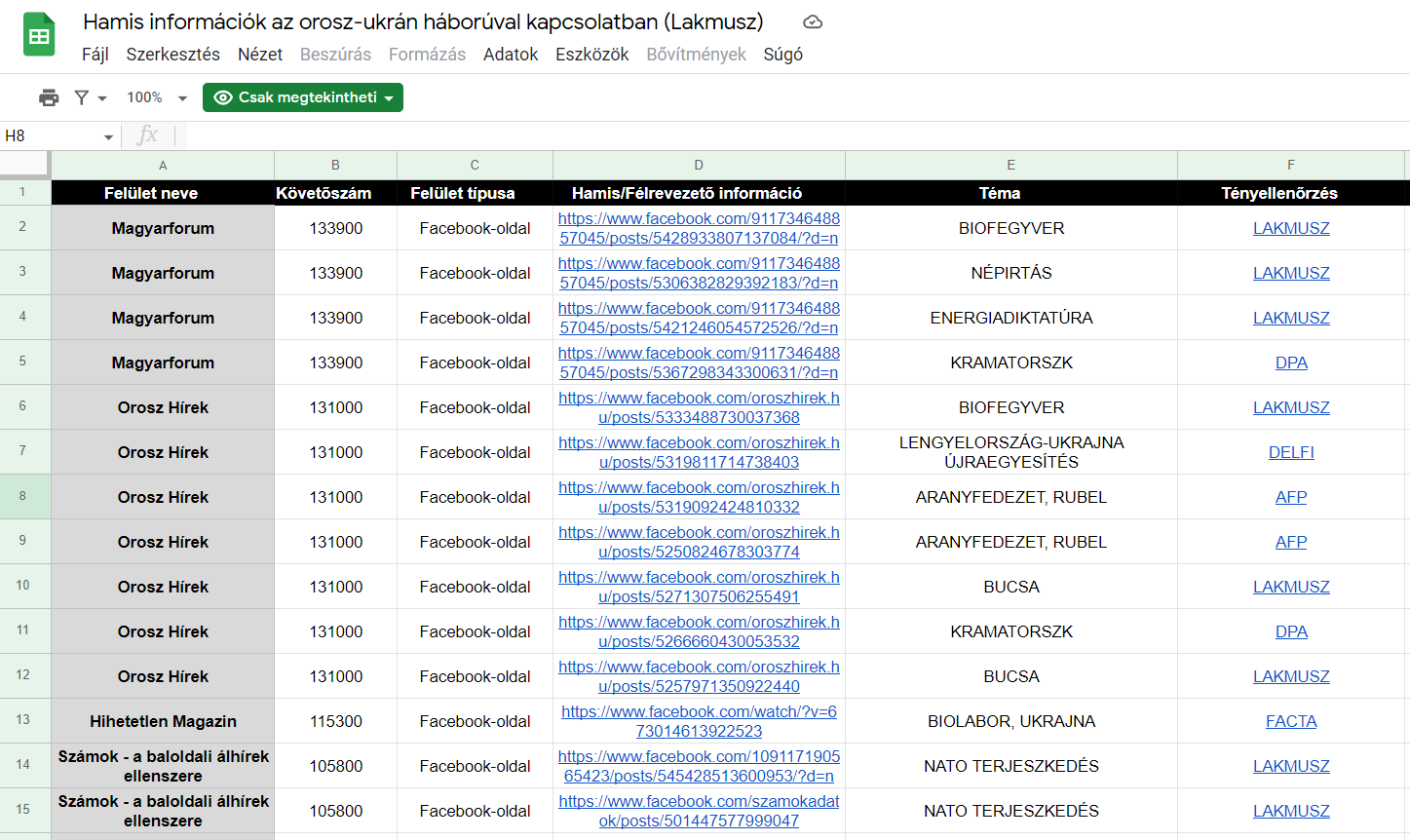Open the Súgó menu

tap(783, 55)
